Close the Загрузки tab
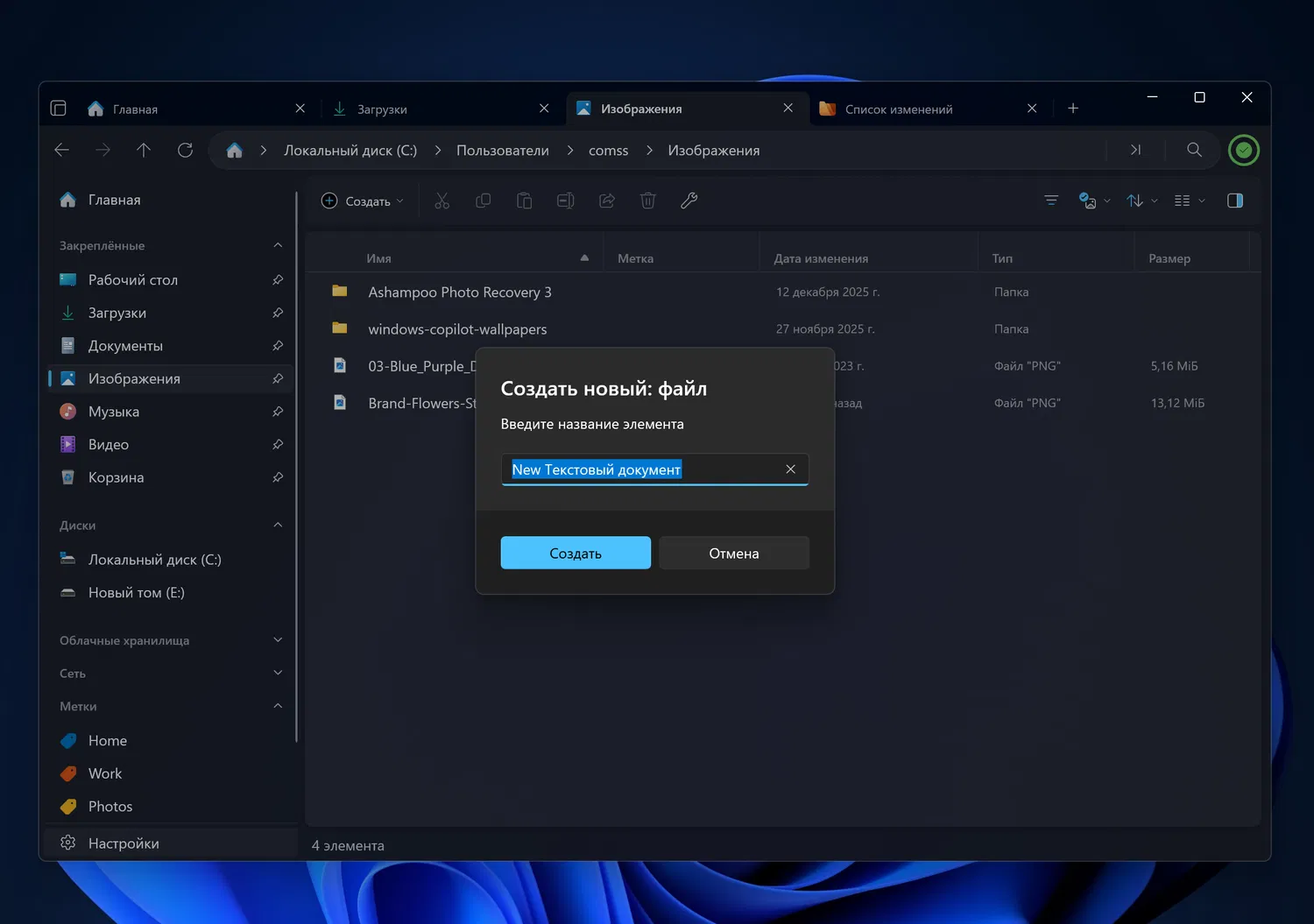 pyautogui.click(x=544, y=109)
